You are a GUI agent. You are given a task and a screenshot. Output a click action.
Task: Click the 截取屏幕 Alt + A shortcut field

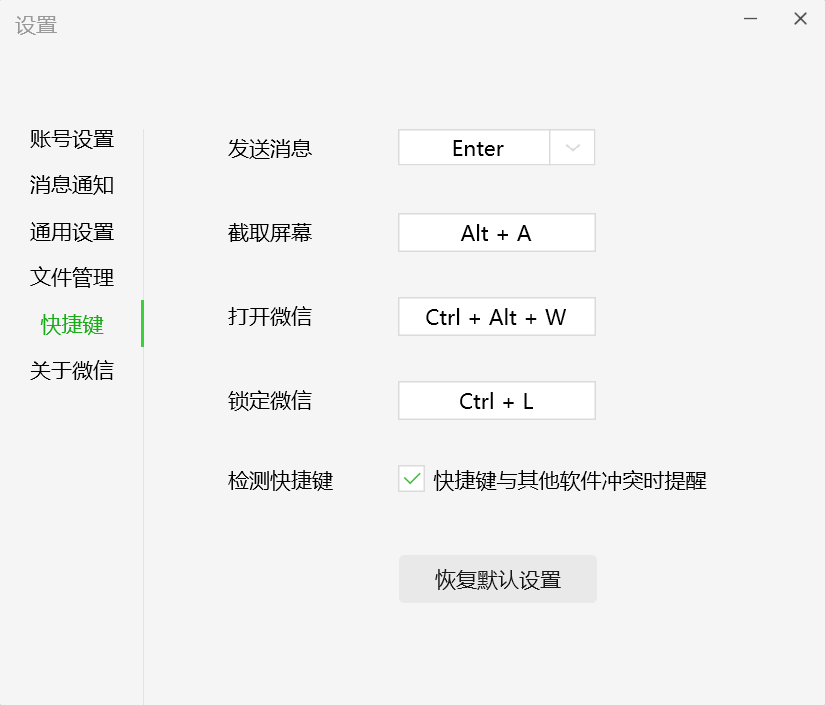pos(496,232)
